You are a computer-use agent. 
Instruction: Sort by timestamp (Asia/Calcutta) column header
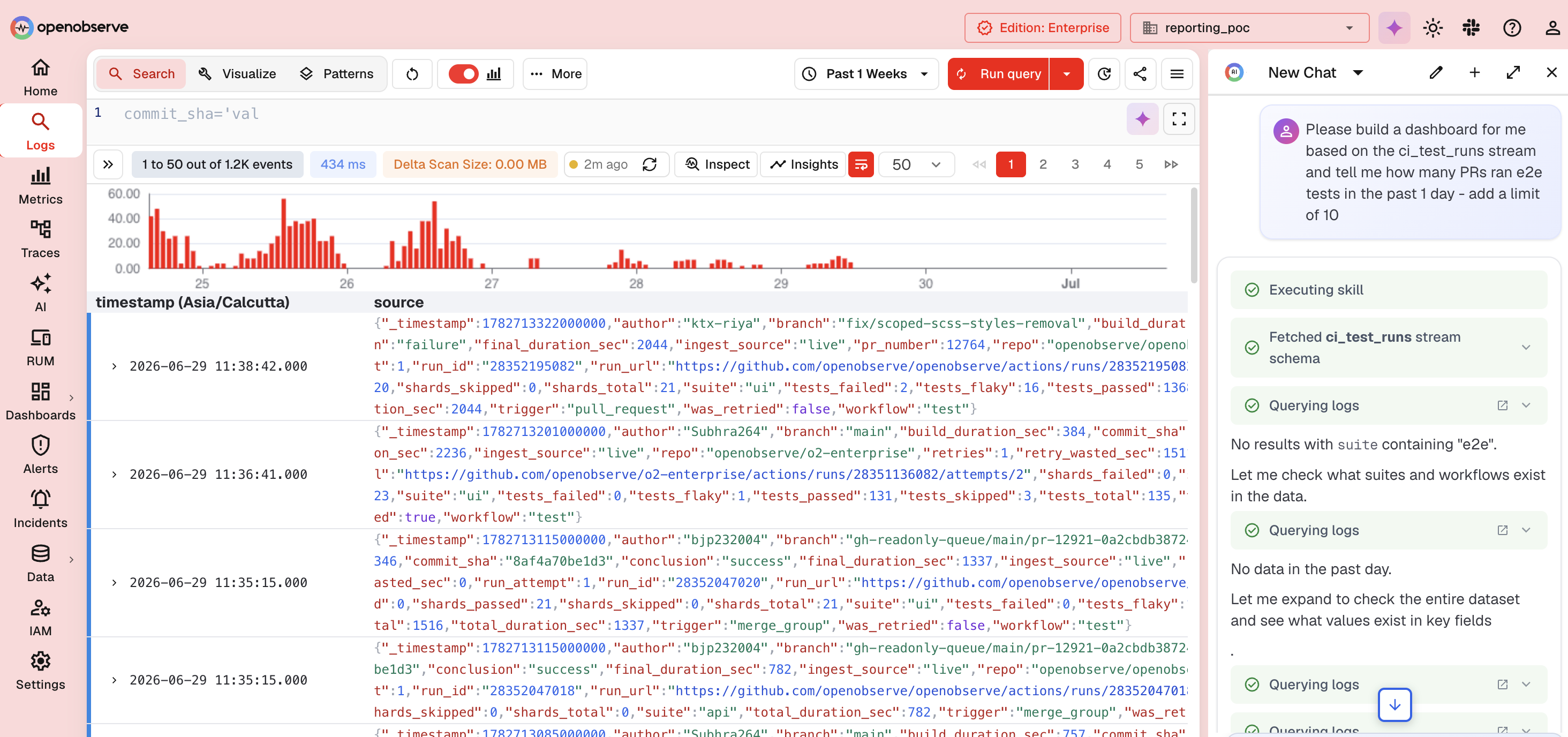(x=192, y=302)
